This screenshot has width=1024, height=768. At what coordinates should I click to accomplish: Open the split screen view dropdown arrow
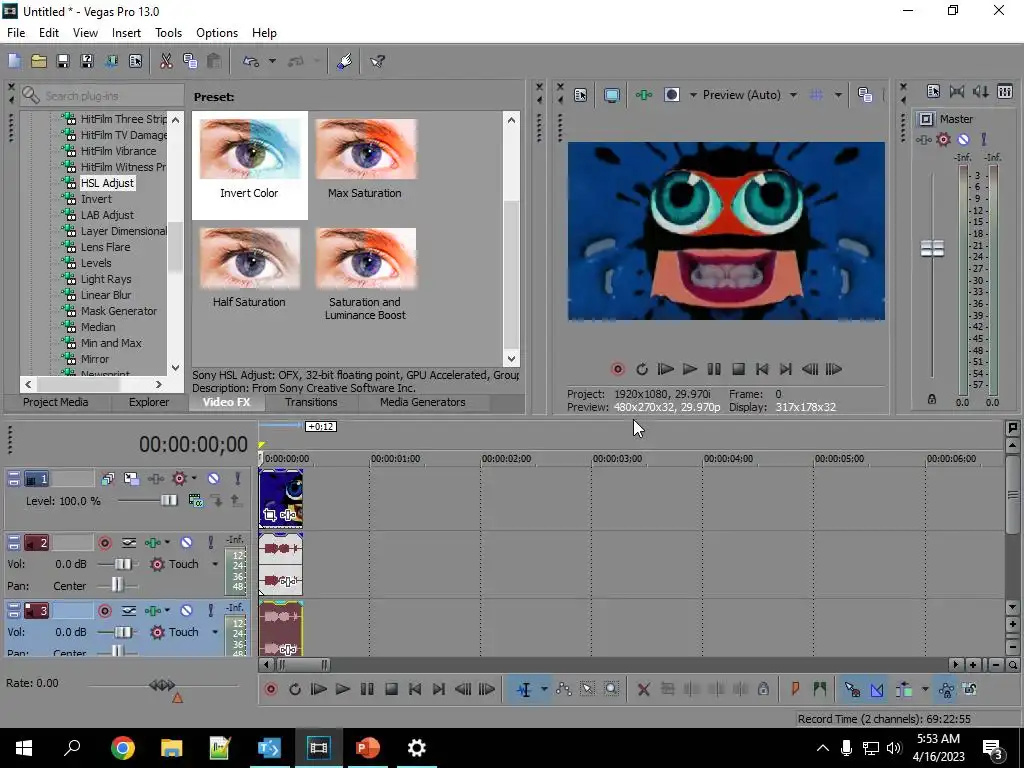[x=693, y=95]
